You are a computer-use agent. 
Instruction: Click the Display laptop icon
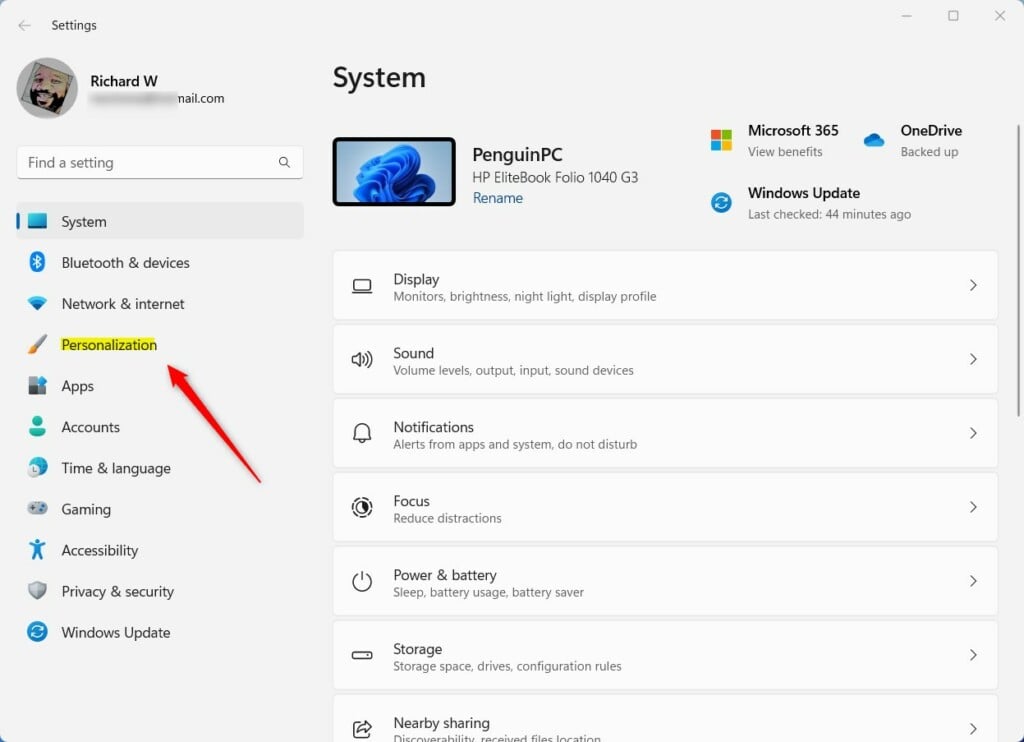[x=362, y=286]
